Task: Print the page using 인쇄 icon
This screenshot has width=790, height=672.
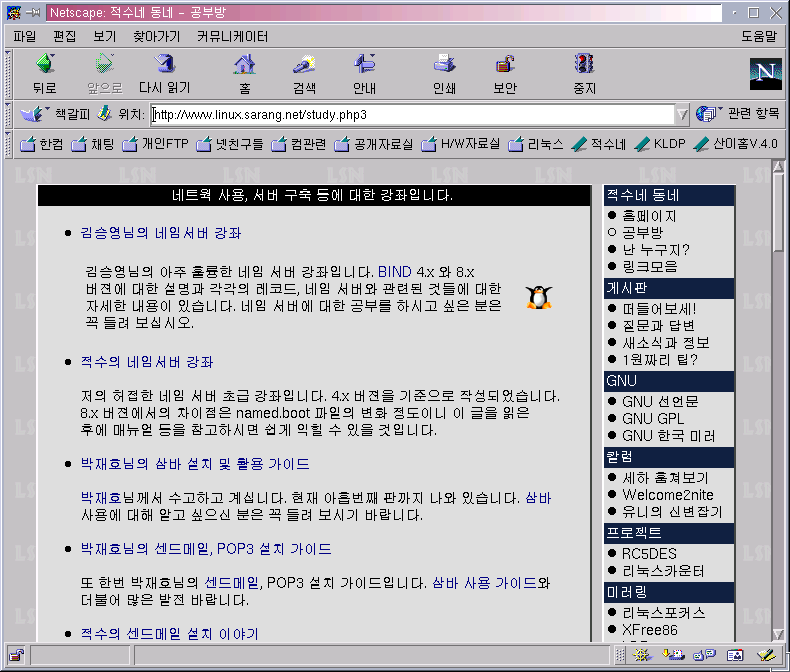Action: click(444, 74)
